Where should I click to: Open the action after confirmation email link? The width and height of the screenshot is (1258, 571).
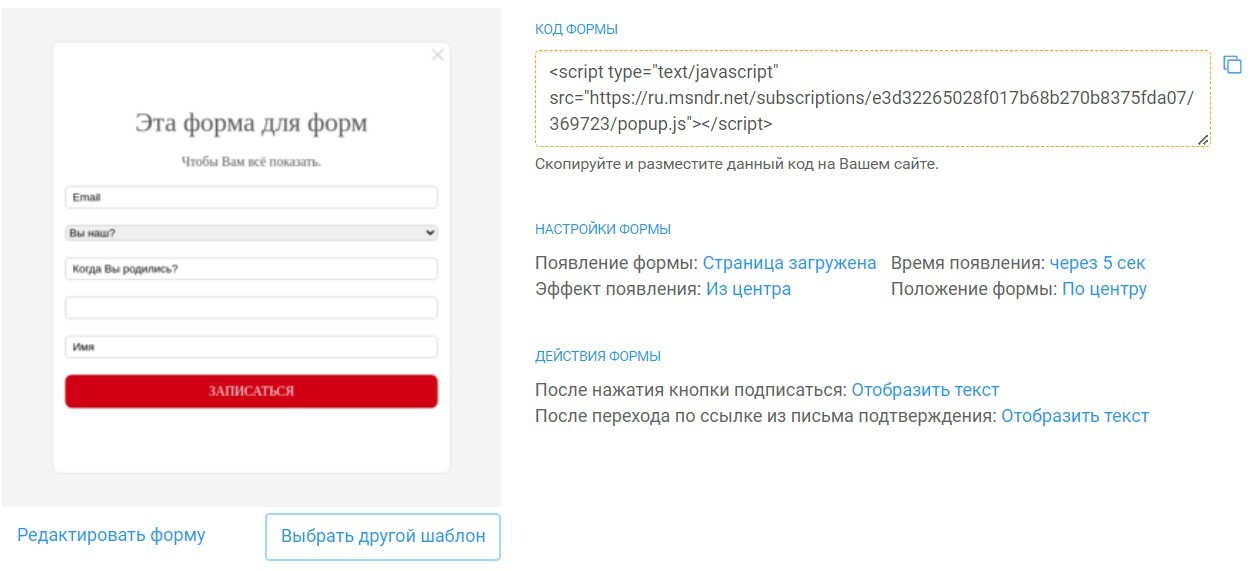1075,416
